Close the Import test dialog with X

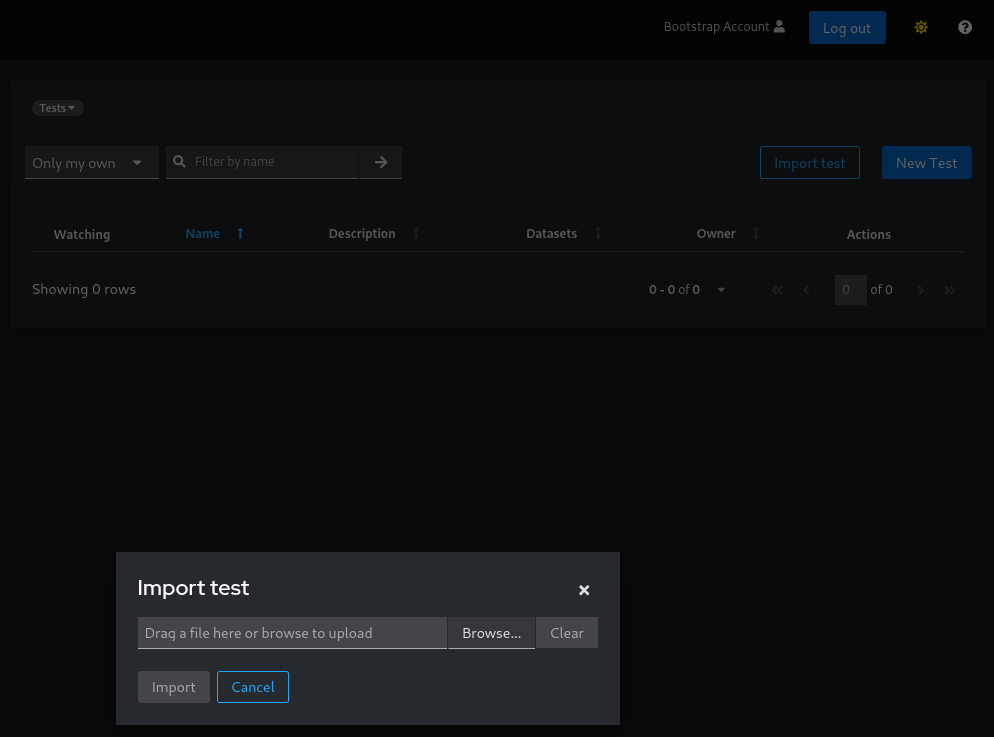point(584,590)
